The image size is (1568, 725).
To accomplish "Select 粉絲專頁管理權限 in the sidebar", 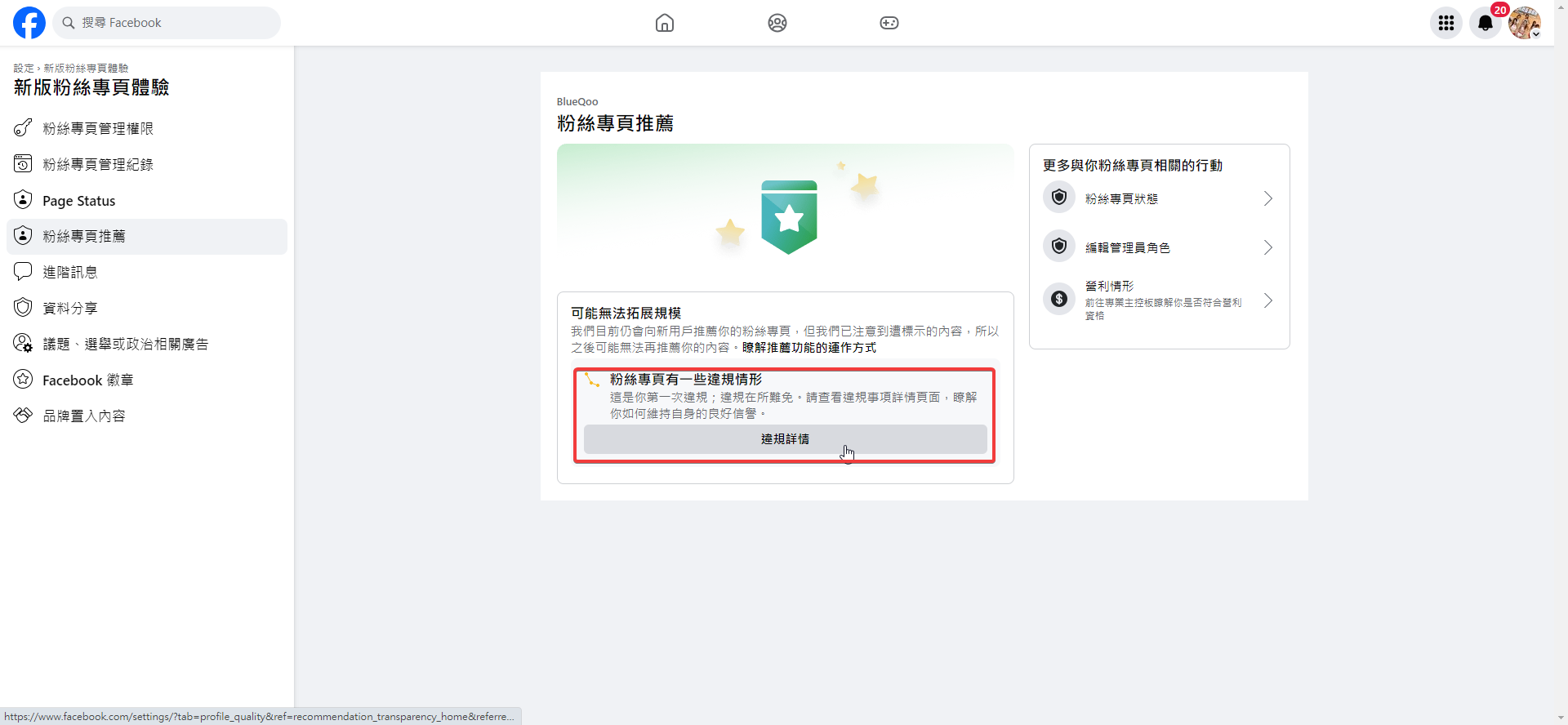I will point(98,128).
